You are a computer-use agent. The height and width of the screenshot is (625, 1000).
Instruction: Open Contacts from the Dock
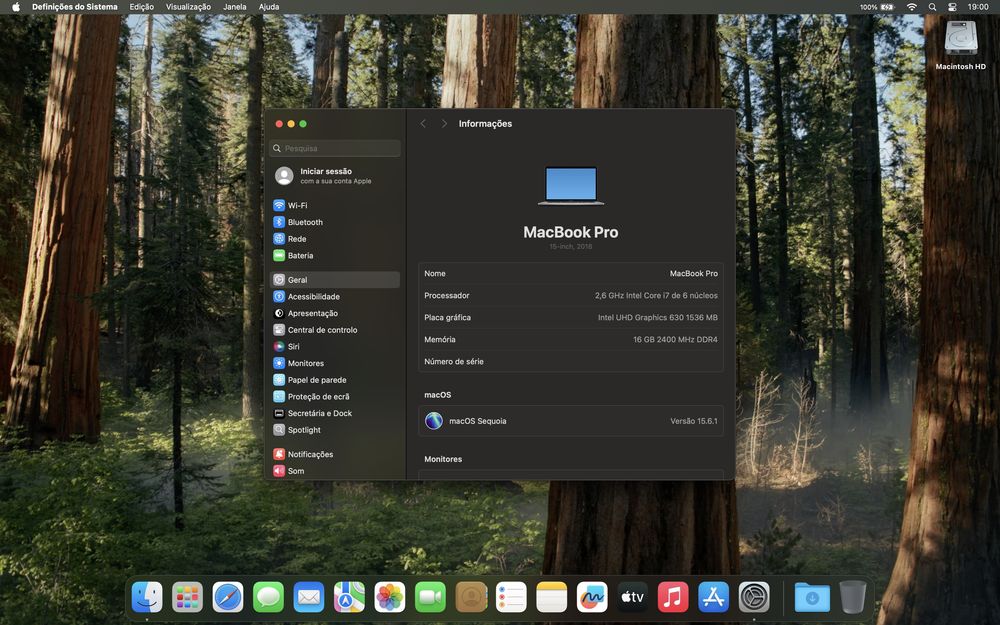tap(471, 598)
